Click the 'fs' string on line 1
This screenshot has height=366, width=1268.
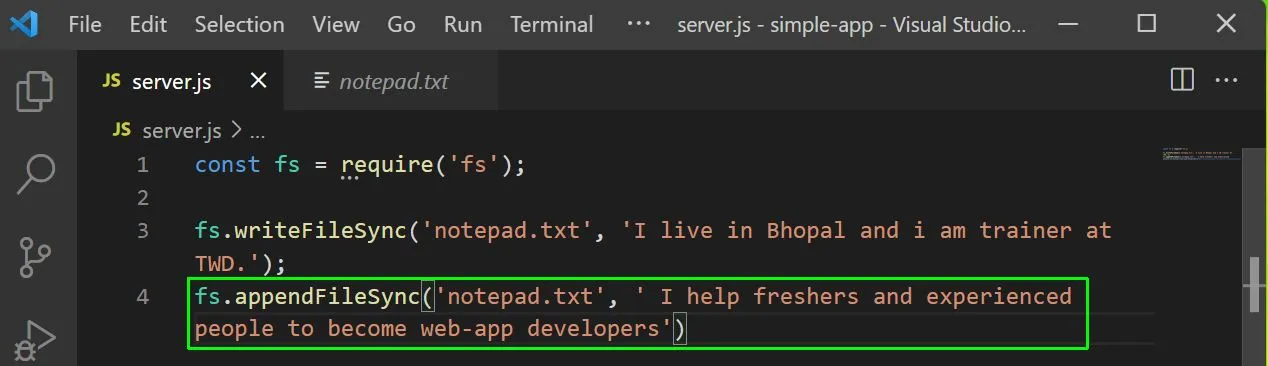pos(474,165)
